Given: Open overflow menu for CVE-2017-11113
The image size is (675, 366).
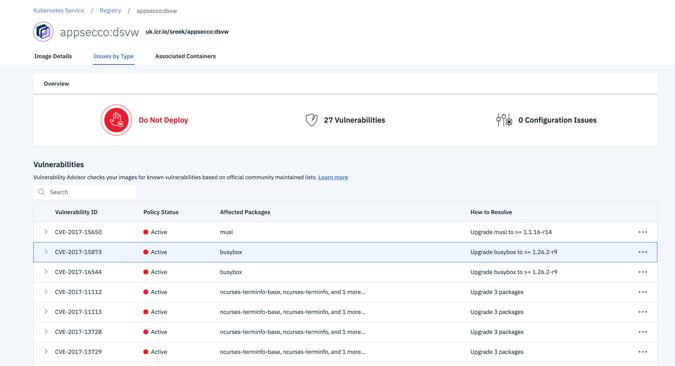Looking at the screenshot, I should pos(643,312).
